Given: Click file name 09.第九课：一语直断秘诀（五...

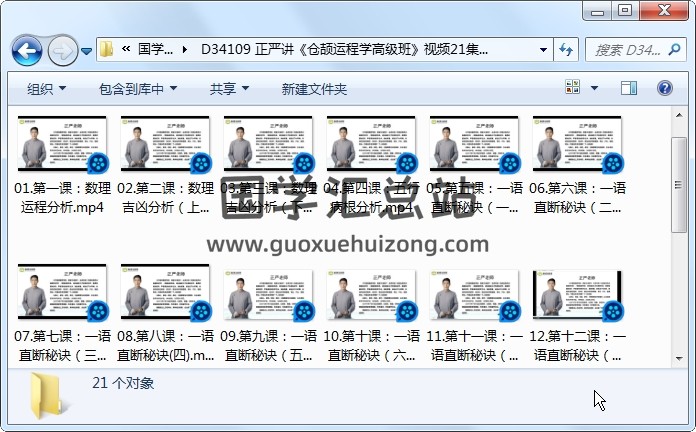Looking at the screenshot, I should [268, 345].
